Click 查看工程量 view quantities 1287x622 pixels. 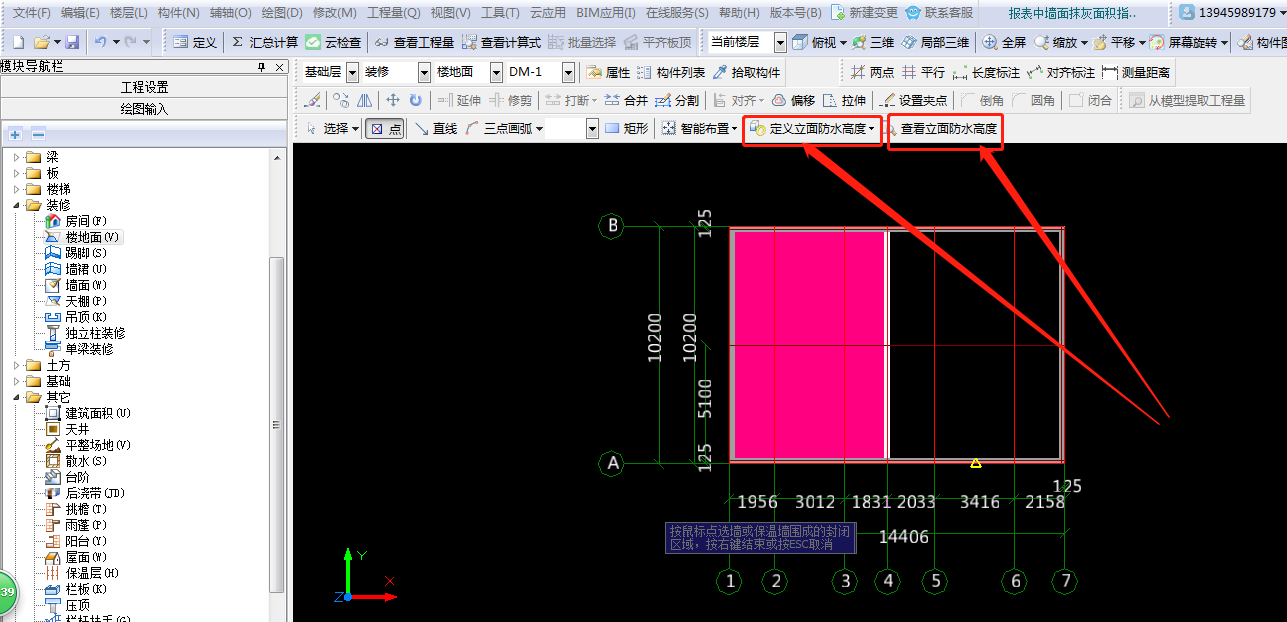[414, 43]
